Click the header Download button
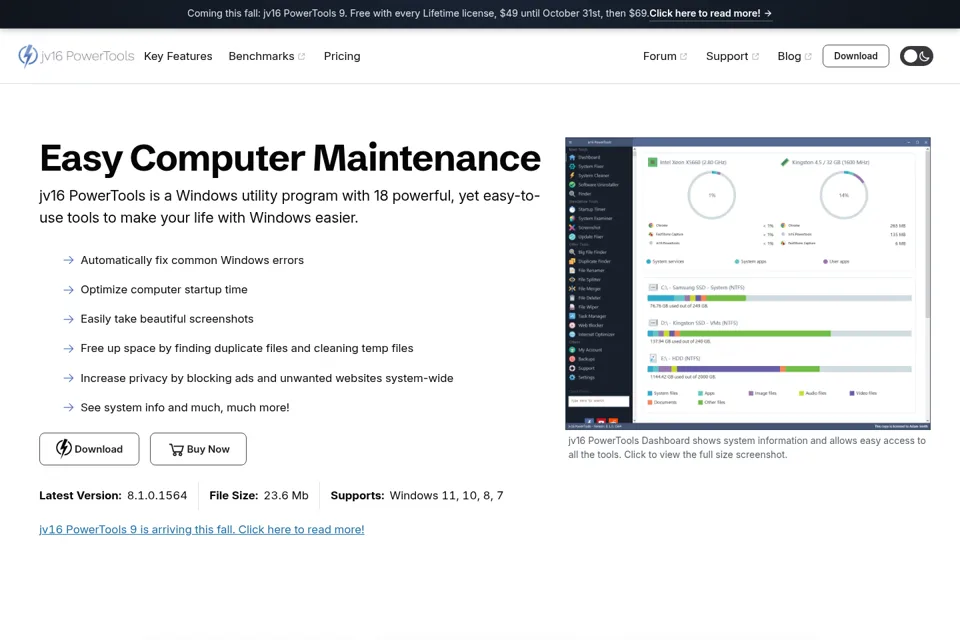 [x=855, y=56]
